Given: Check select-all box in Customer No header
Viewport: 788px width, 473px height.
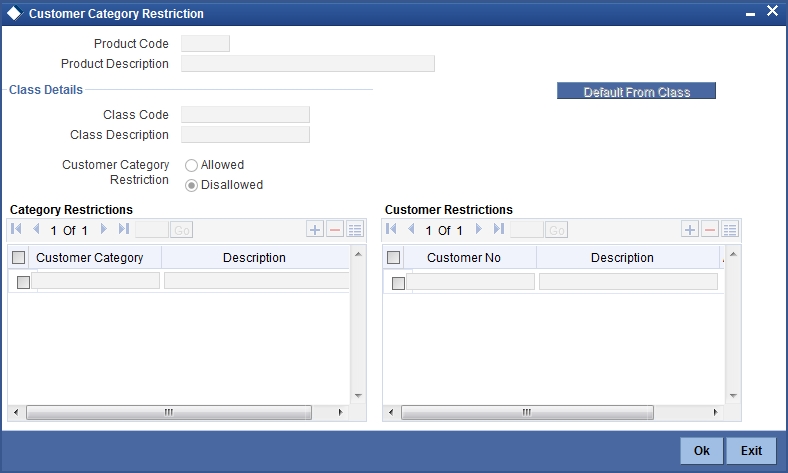Looking at the screenshot, I should tap(393, 257).
